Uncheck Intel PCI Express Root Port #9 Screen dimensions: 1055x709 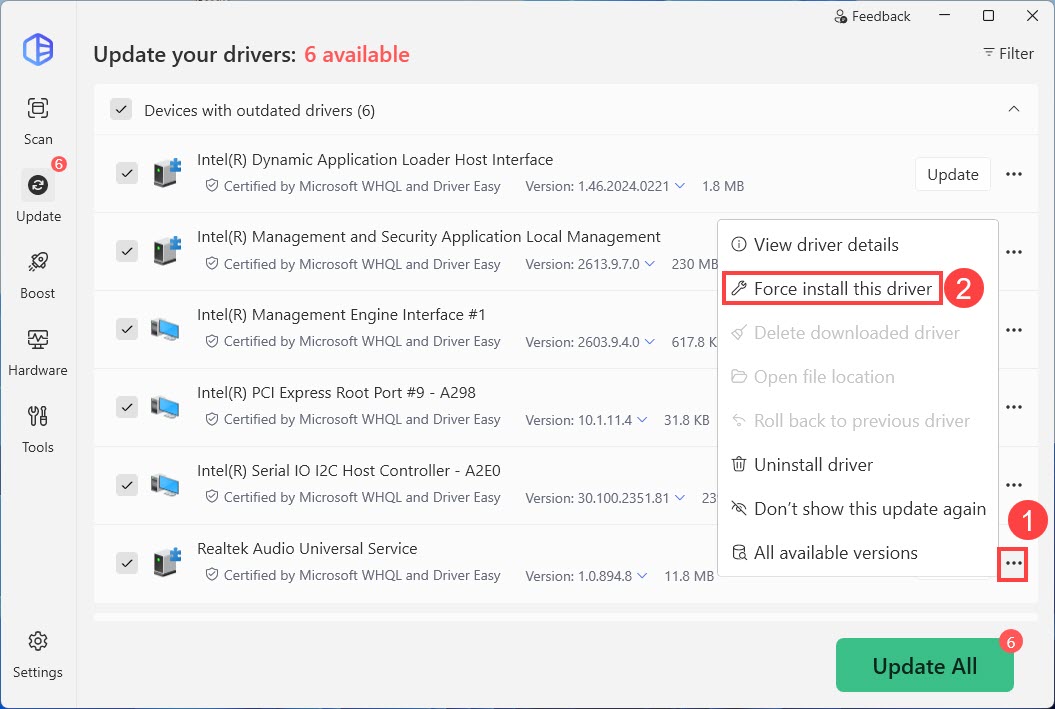(126, 407)
